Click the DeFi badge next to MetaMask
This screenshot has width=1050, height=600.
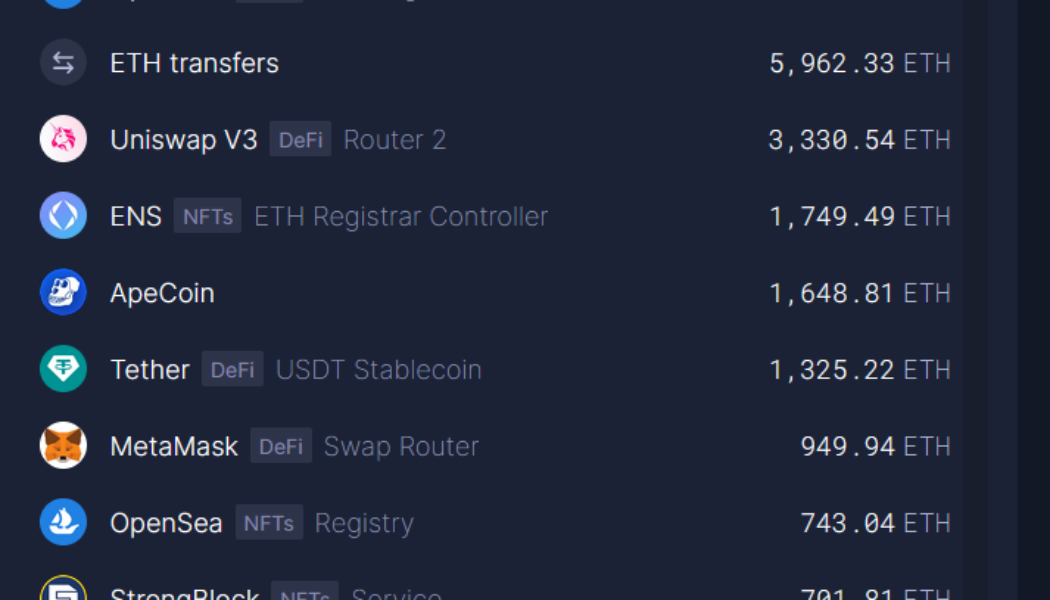[281, 446]
